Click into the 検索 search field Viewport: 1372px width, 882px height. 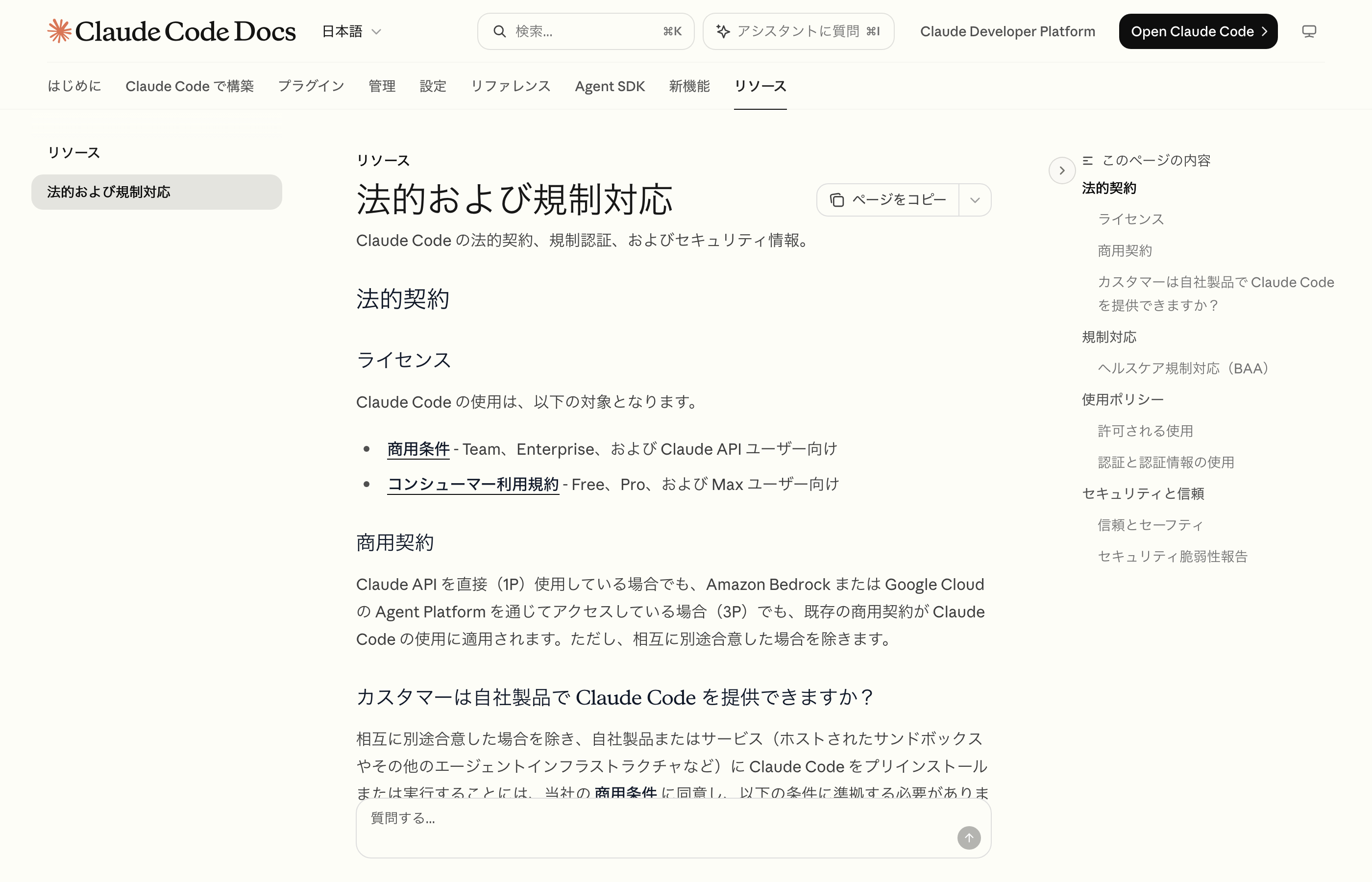[586, 31]
